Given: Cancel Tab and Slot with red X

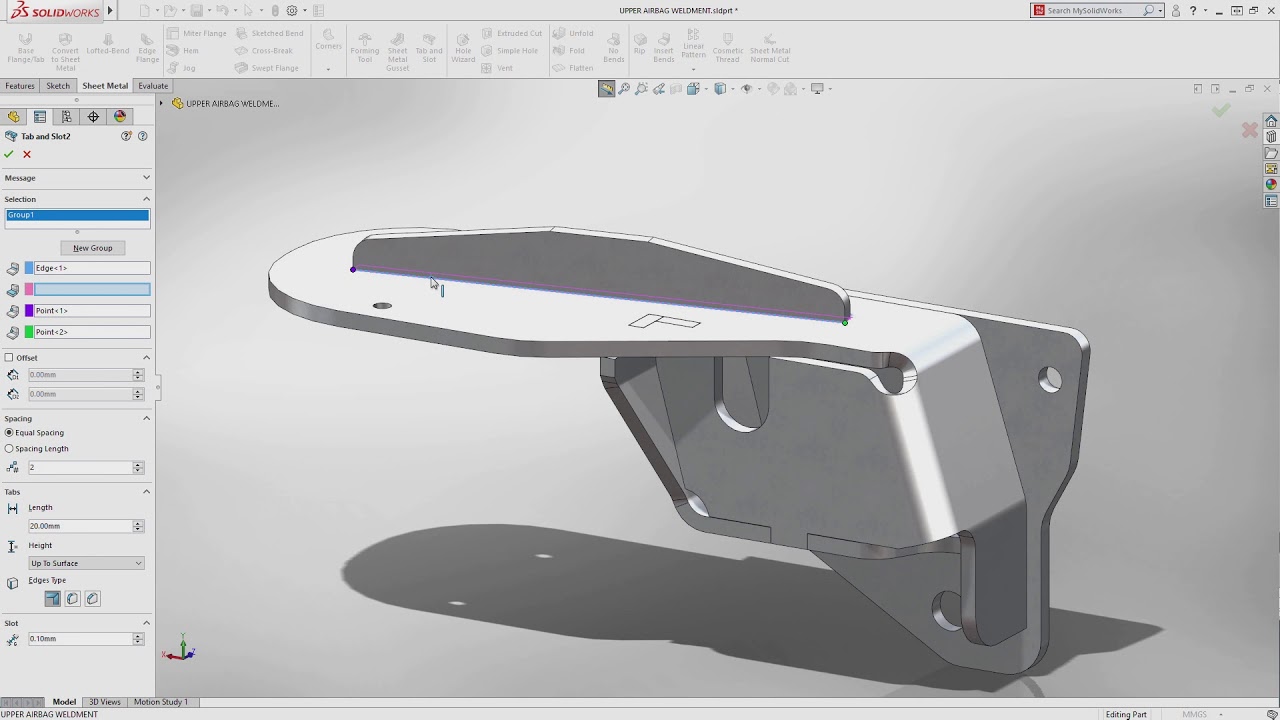Looking at the screenshot, I should coord(27,154).
